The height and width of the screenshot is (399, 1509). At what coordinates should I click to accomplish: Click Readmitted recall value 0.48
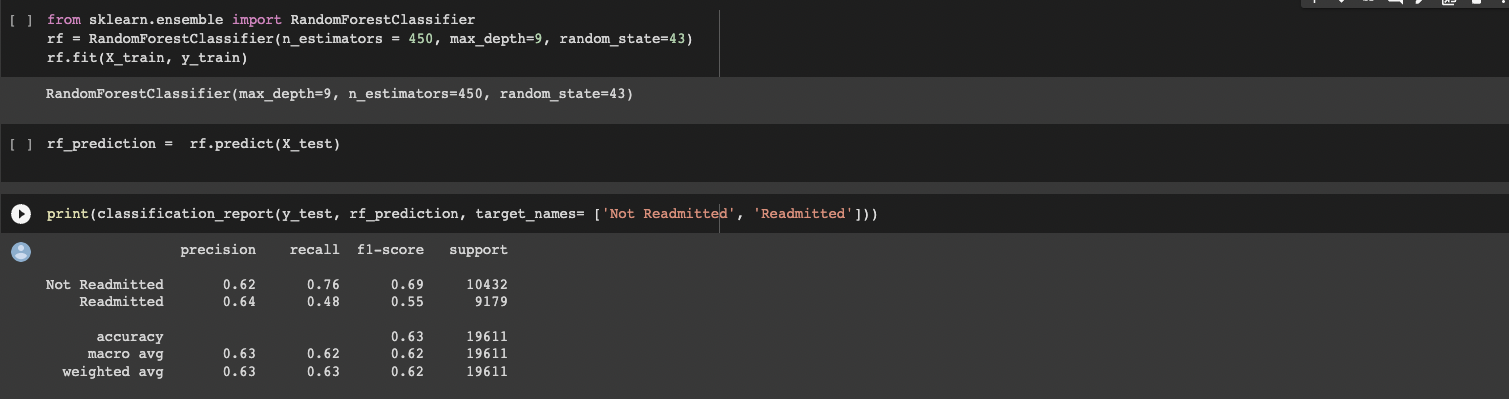click(323, 302)
